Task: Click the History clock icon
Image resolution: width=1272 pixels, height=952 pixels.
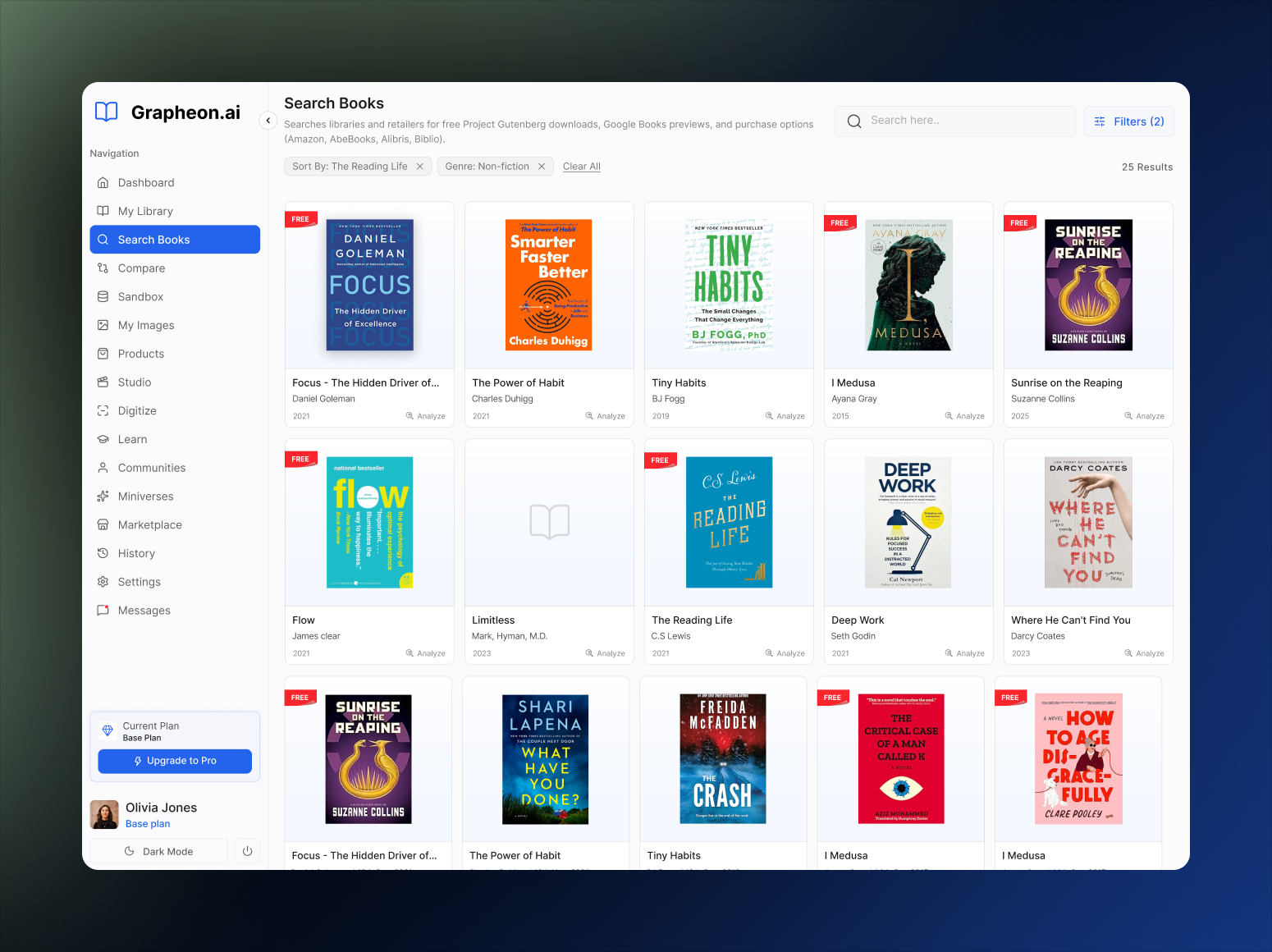Action: coord(103,553)
